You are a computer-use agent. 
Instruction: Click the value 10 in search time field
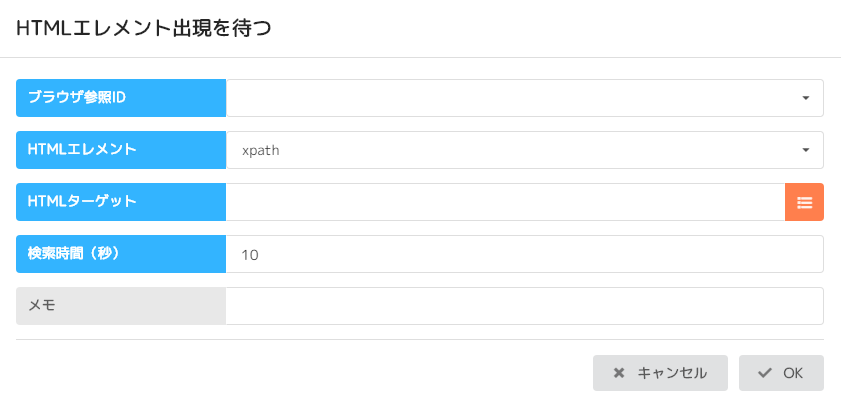coord(250,255)
